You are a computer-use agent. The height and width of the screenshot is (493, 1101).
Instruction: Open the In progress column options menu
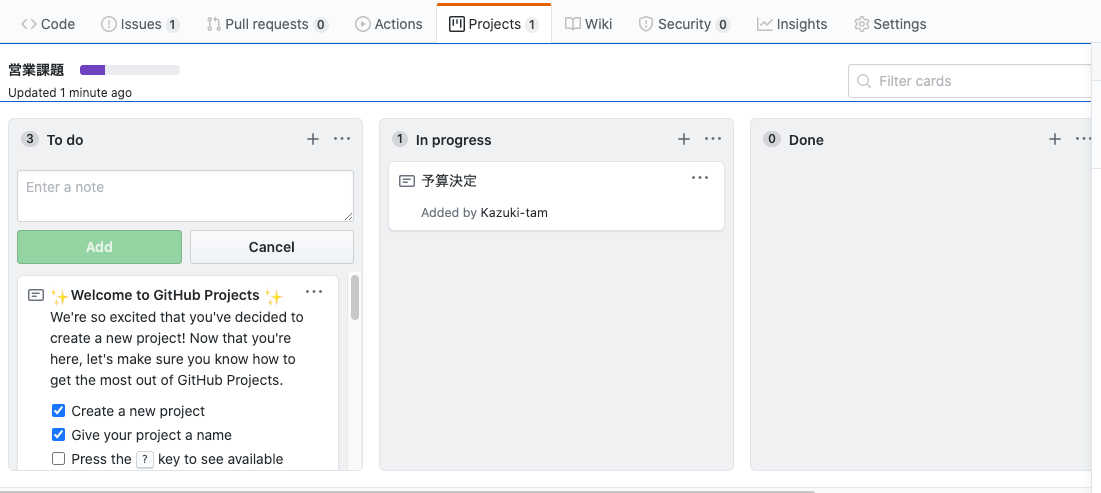click(x=713, y=139)
